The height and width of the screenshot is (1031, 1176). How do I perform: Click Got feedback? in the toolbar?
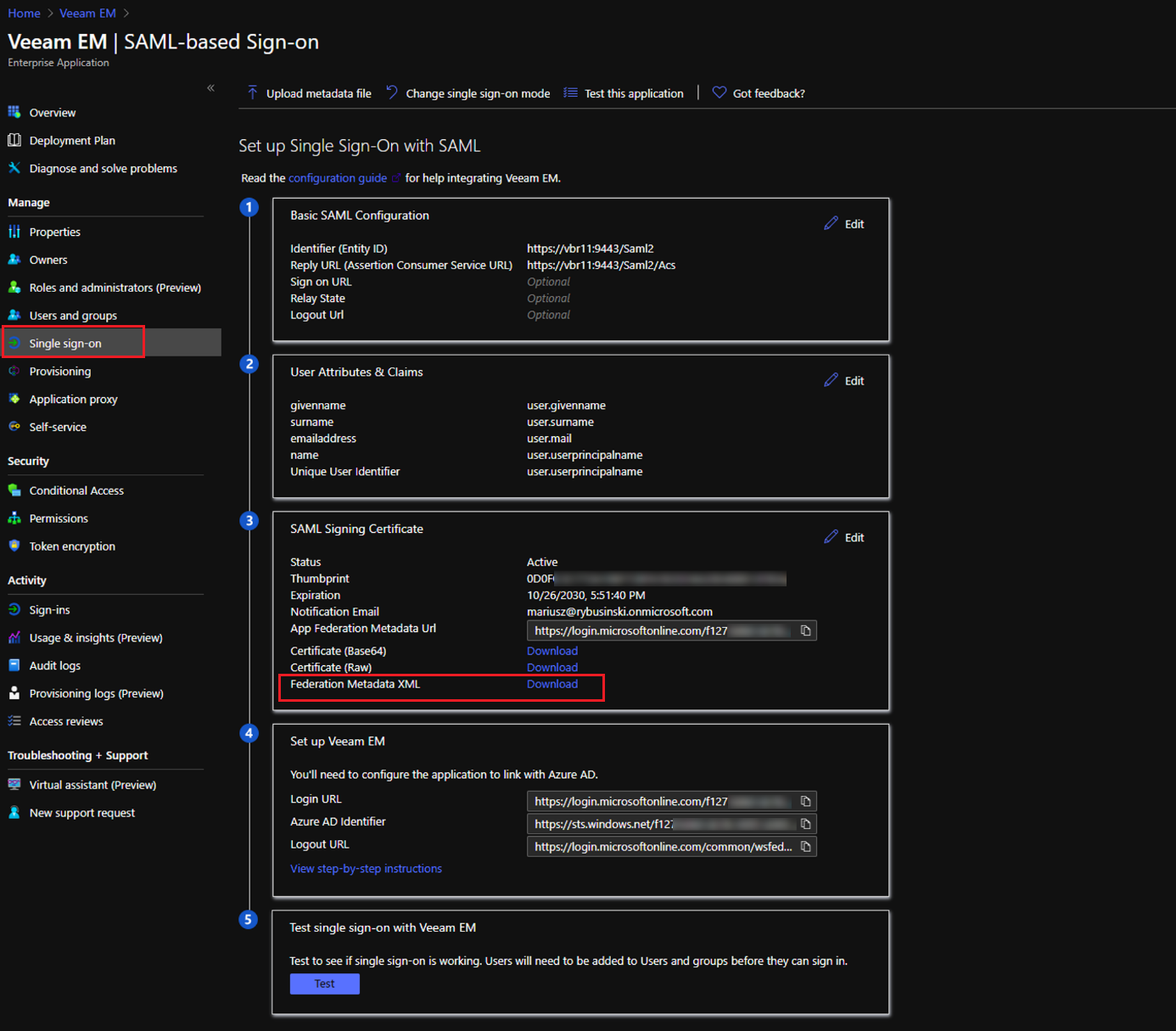click(759, 93)
